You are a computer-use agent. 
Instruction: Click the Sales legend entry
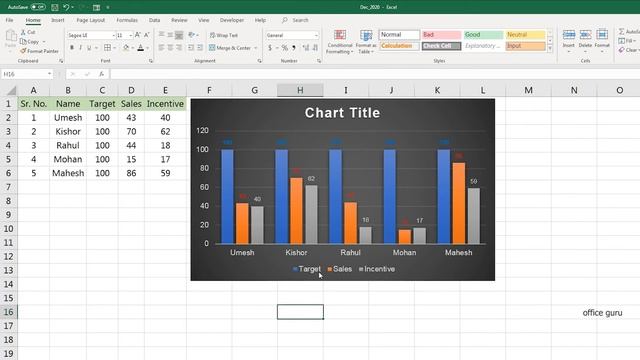(x=340, y=269)
